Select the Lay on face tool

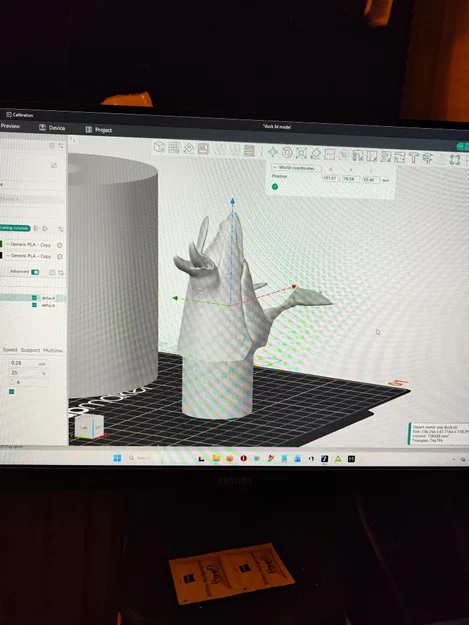(x=316, y=154)
